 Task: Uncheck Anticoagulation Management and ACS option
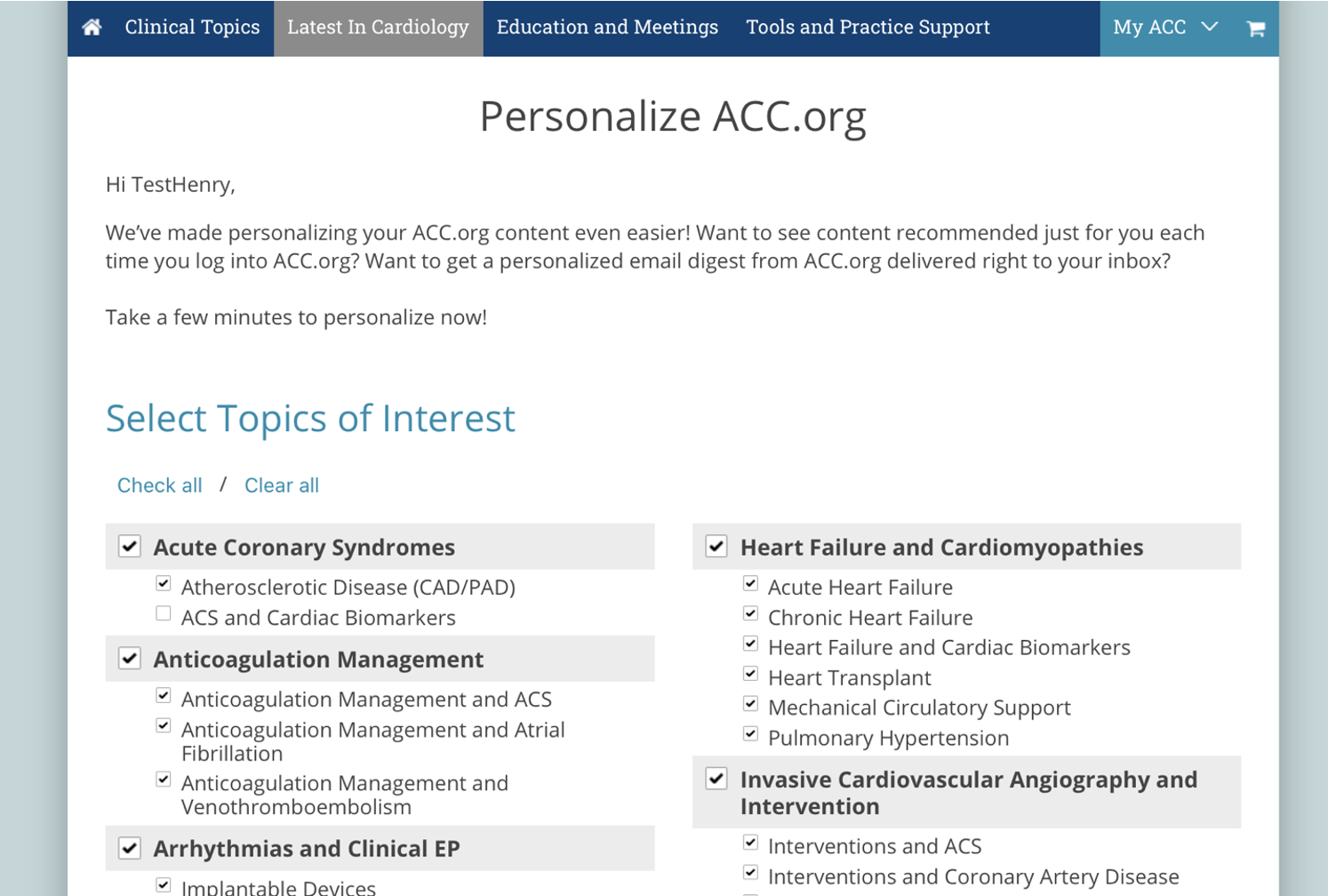click(x=164, y=695)
